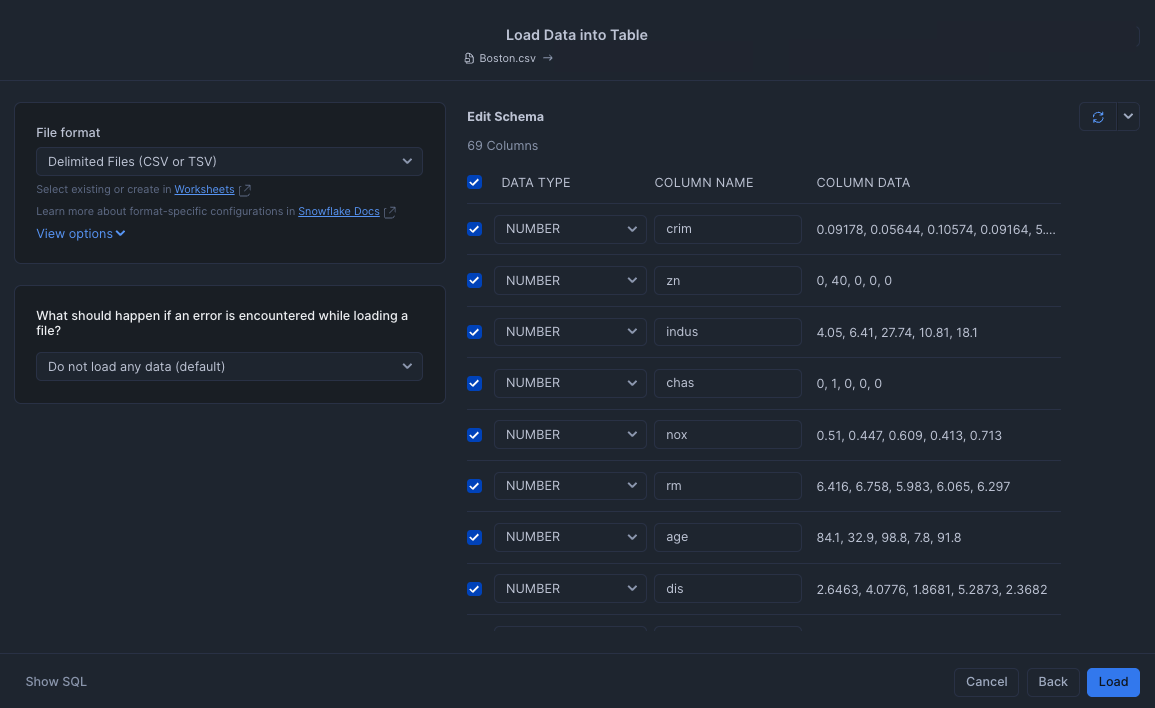Click the refresh schema icon
Screen dimensions: 1155x708
click(1097, 116)
